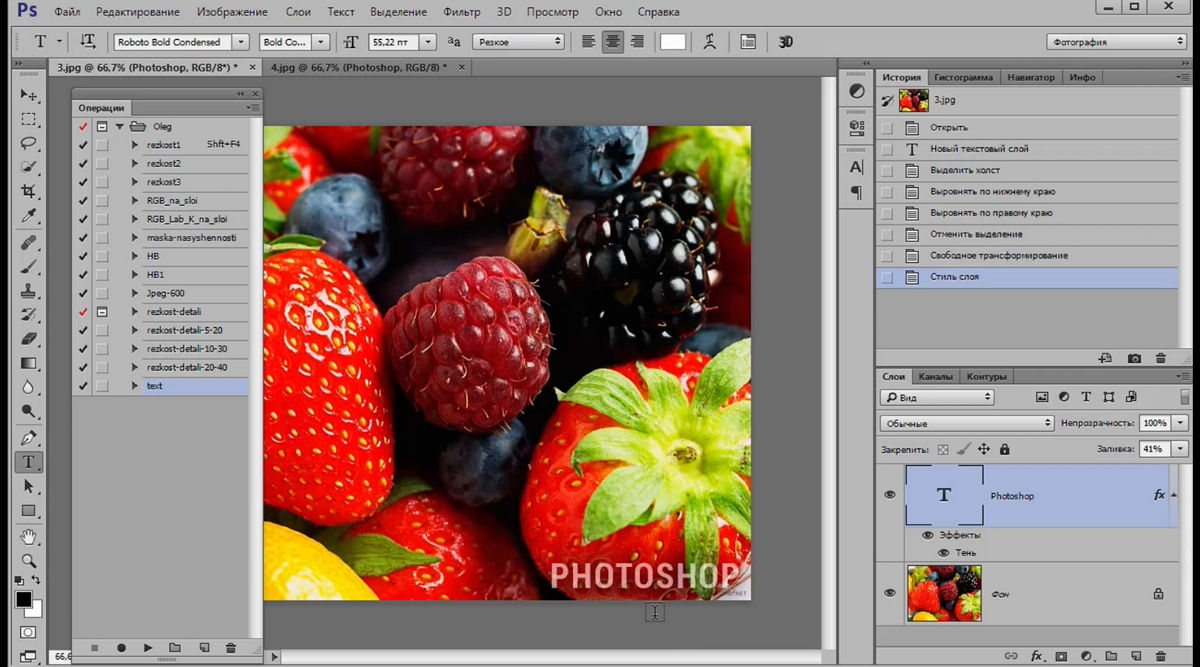Select the Pen tool
This screenshot has height=667, width=1200.
(x=28, y=438)
